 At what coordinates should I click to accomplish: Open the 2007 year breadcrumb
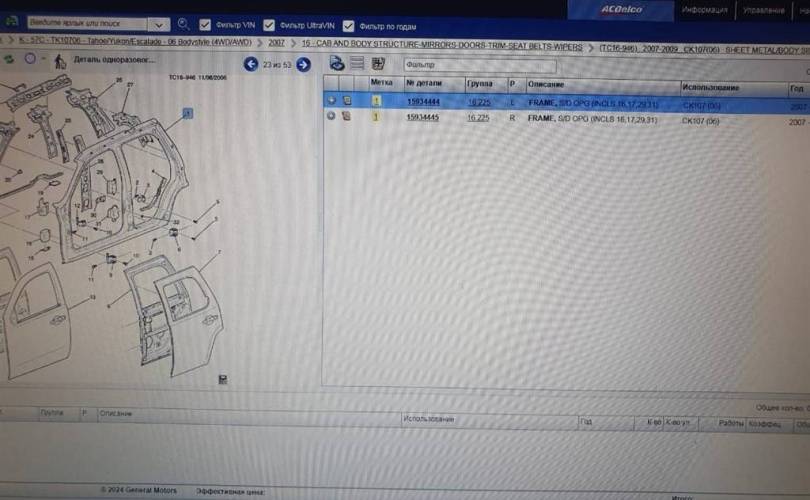[276, 45]
